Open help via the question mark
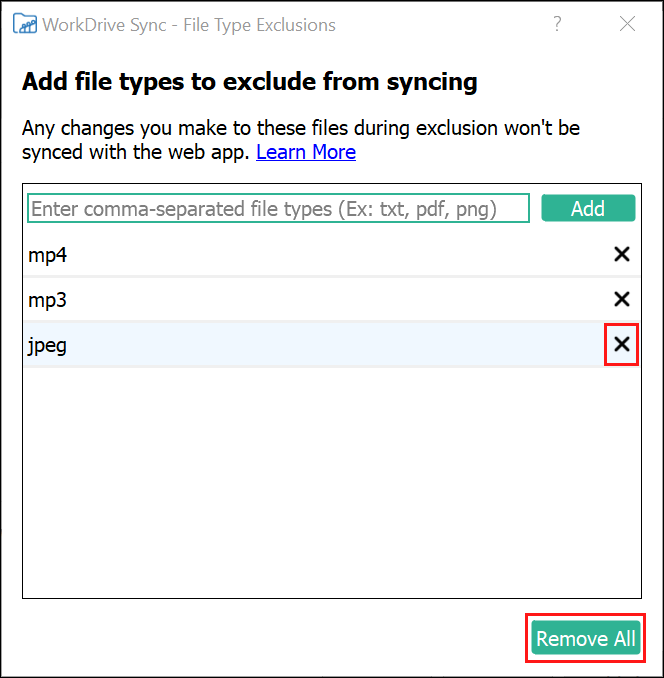This screenshot has height=678, width=664. coord(557,24)
